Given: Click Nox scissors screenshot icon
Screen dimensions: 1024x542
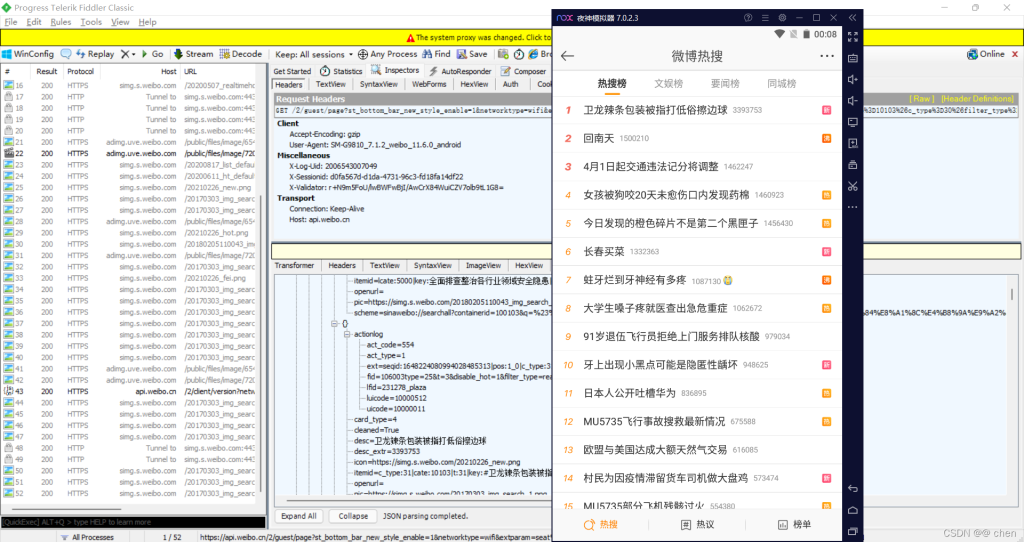Looking at the screenshot, I should [852, 186].
